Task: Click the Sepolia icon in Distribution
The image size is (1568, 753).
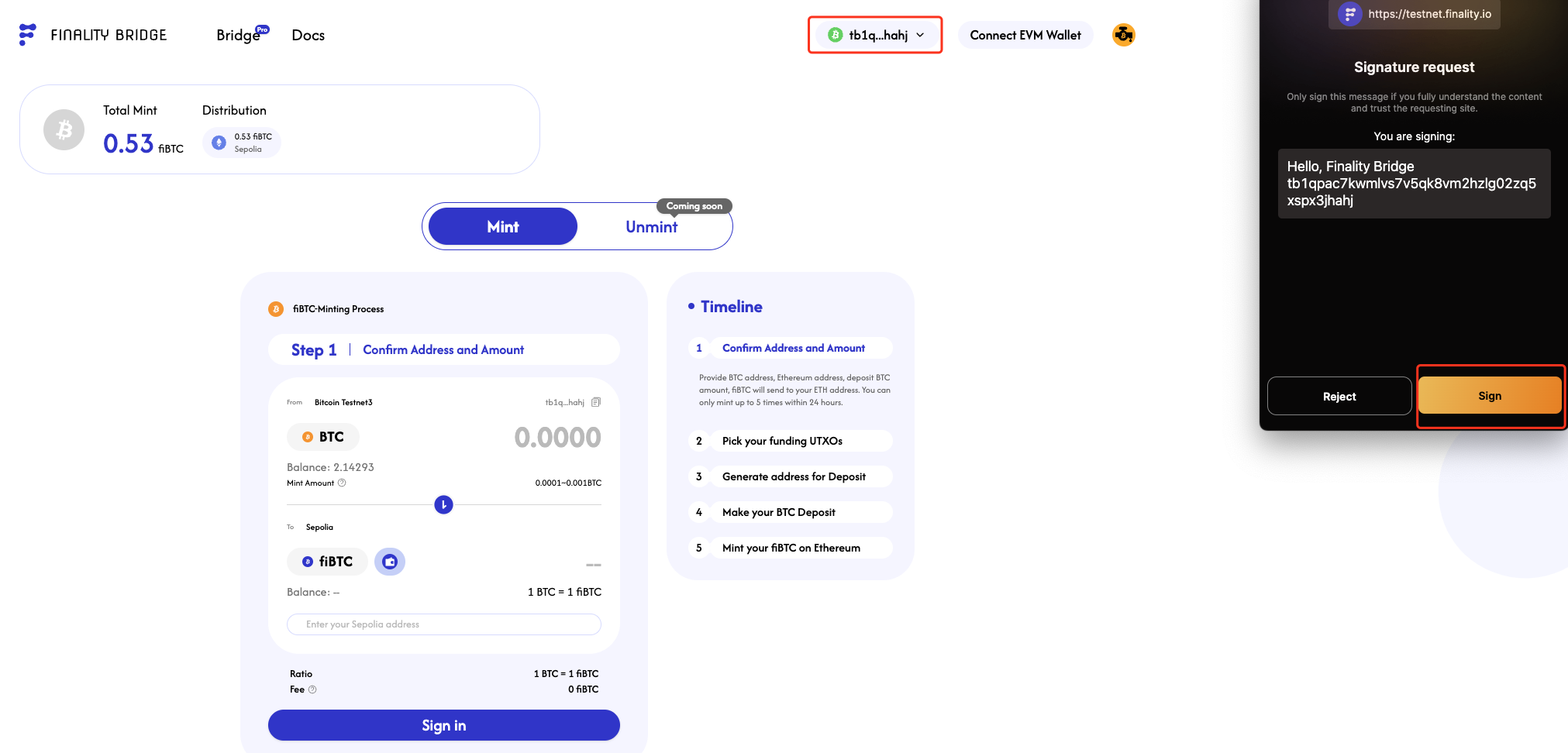Action: 218,142
